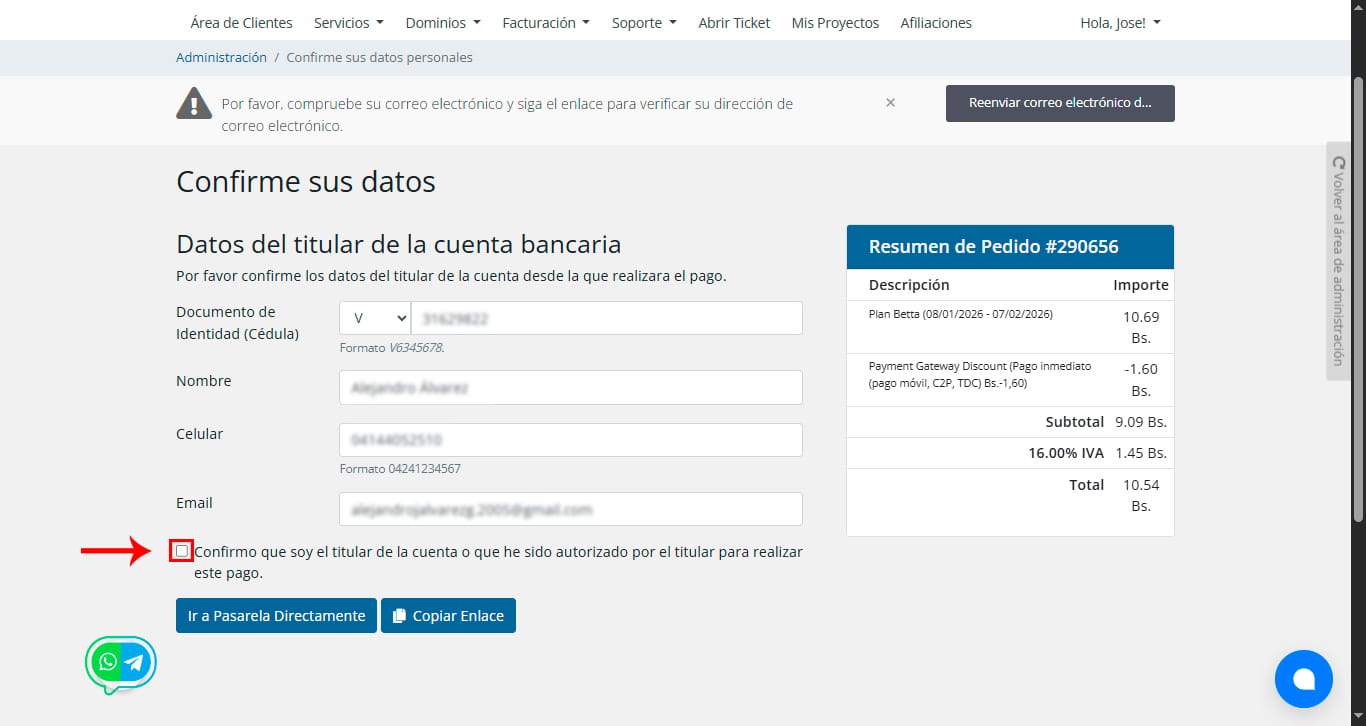
Task: Click the Nombre input field
Action: pyautogui.click(x=571, y=387)
